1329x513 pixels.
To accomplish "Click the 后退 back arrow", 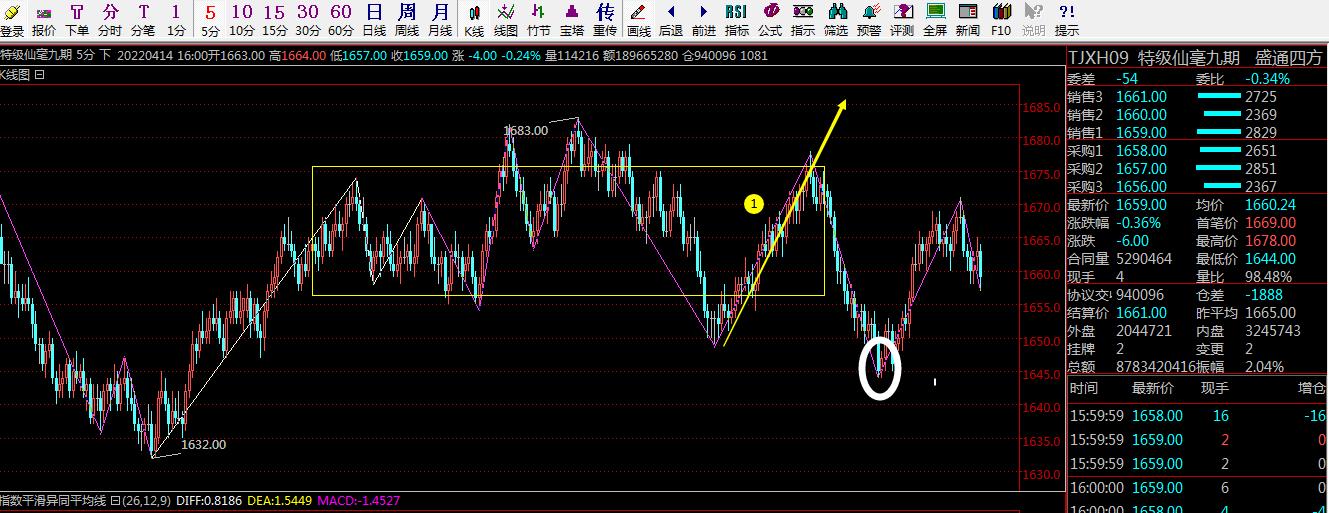I will pyautogui.click(x=671, y=19).
